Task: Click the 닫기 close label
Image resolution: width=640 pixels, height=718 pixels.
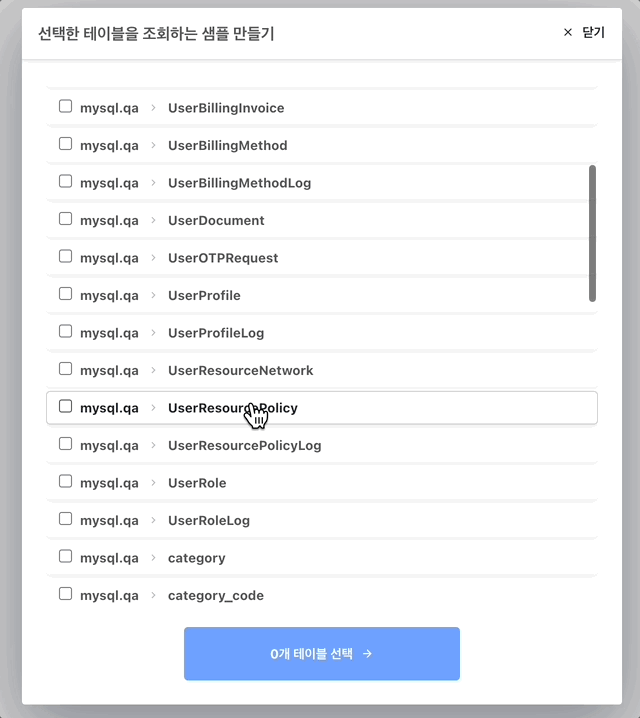Action: (x=594, y=32)
